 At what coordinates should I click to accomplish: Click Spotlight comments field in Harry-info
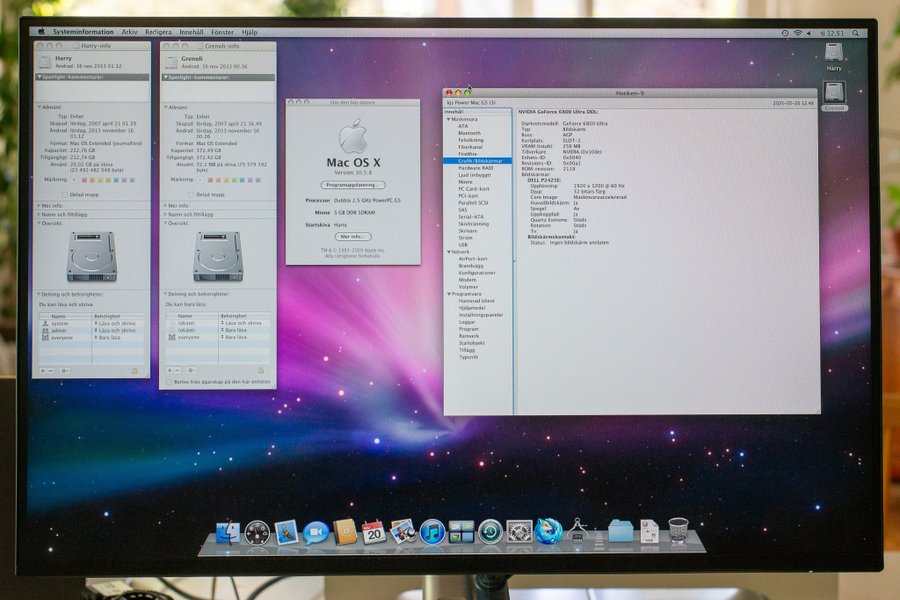[x=92, y=91]
